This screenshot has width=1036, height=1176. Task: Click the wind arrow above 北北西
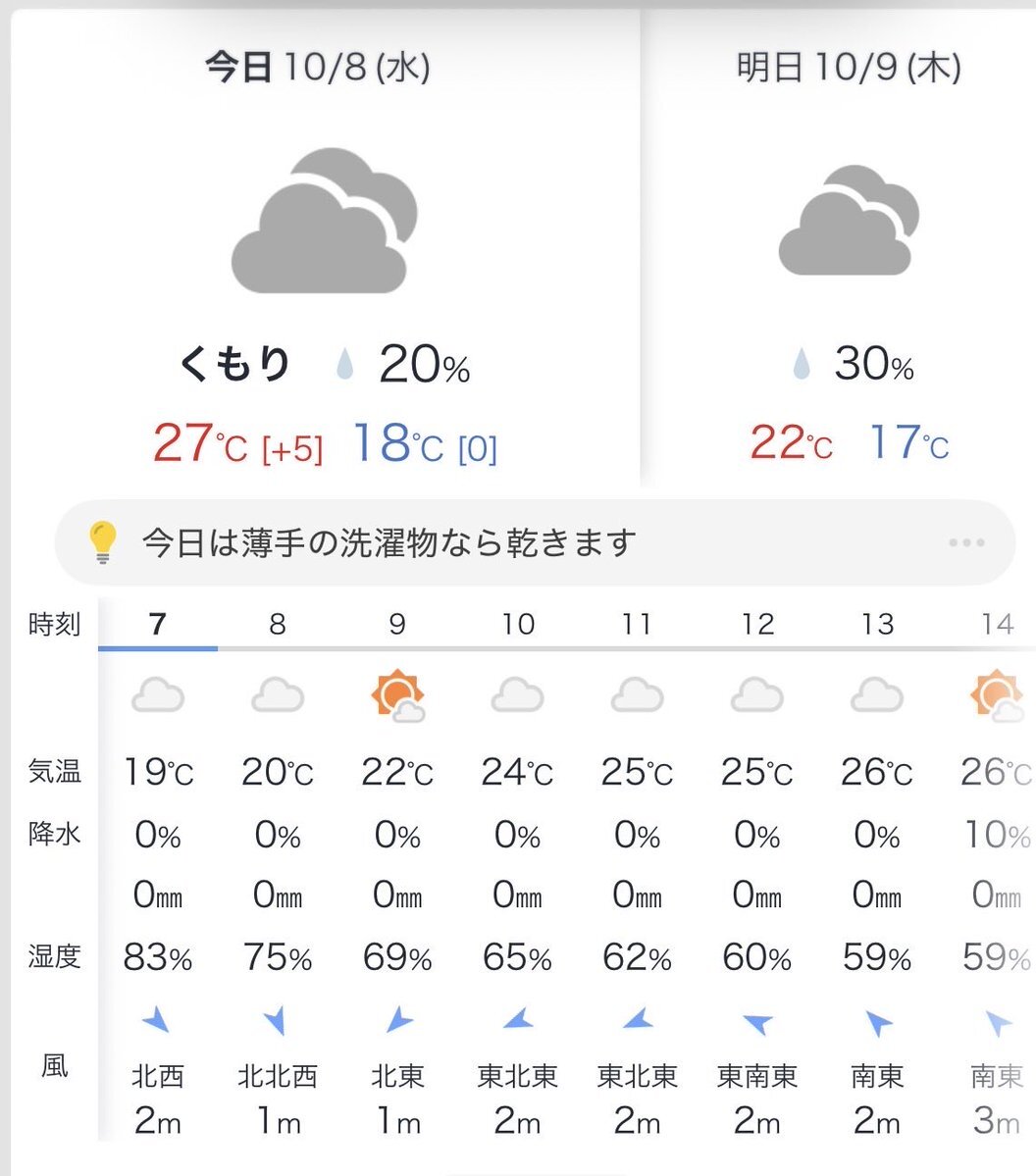277,1021
